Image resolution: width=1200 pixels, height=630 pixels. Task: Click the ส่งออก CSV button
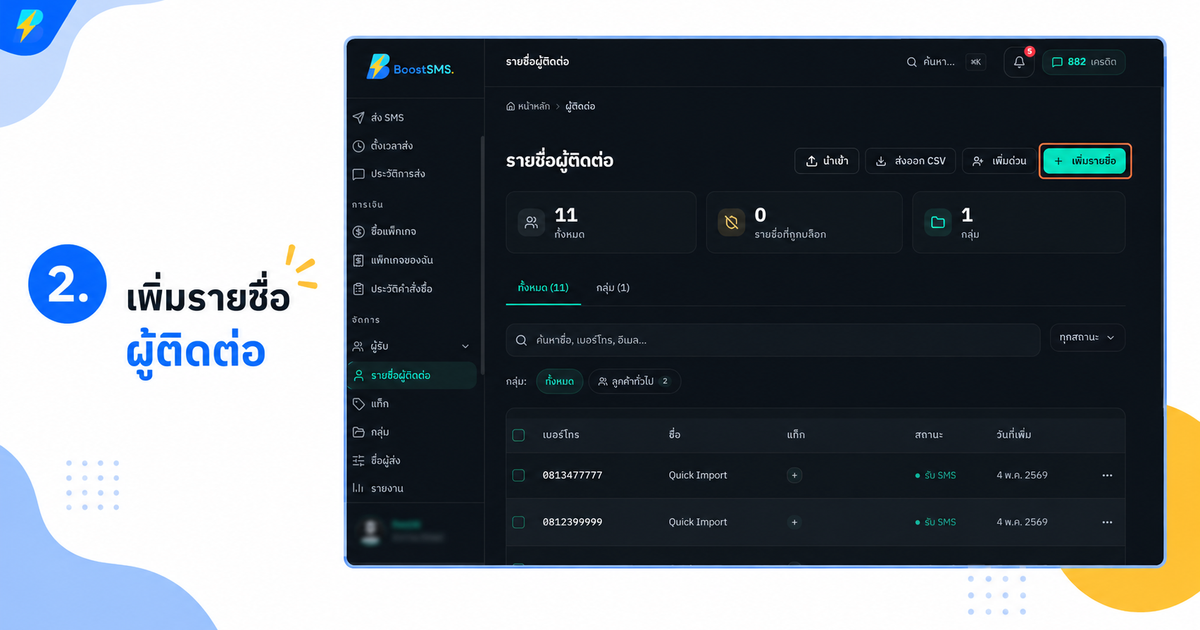pyautogui.click(x=910, y=161)
